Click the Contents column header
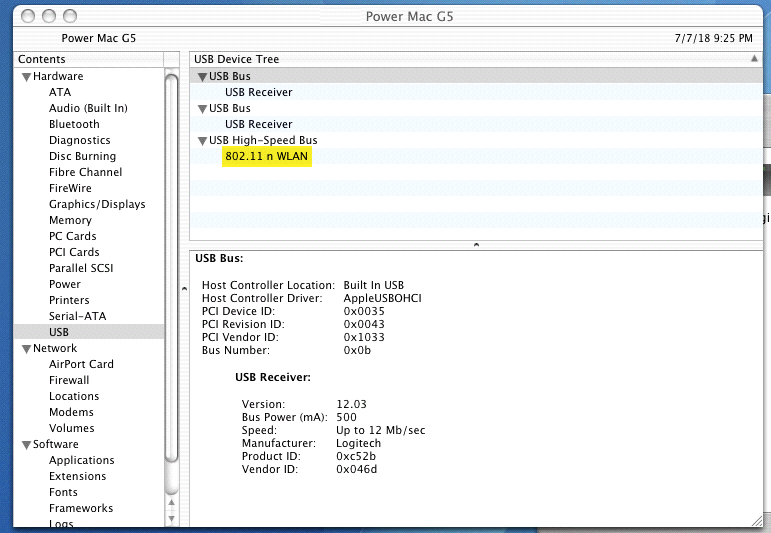 [89, 59]
